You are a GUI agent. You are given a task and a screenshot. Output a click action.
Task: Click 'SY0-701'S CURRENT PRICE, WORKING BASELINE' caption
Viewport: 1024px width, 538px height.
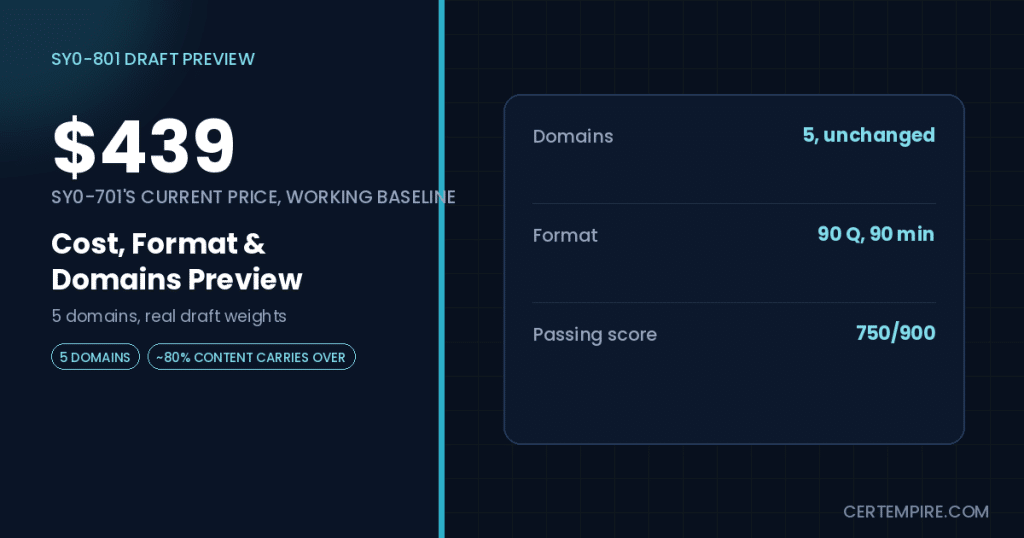(x=253, y=197)
